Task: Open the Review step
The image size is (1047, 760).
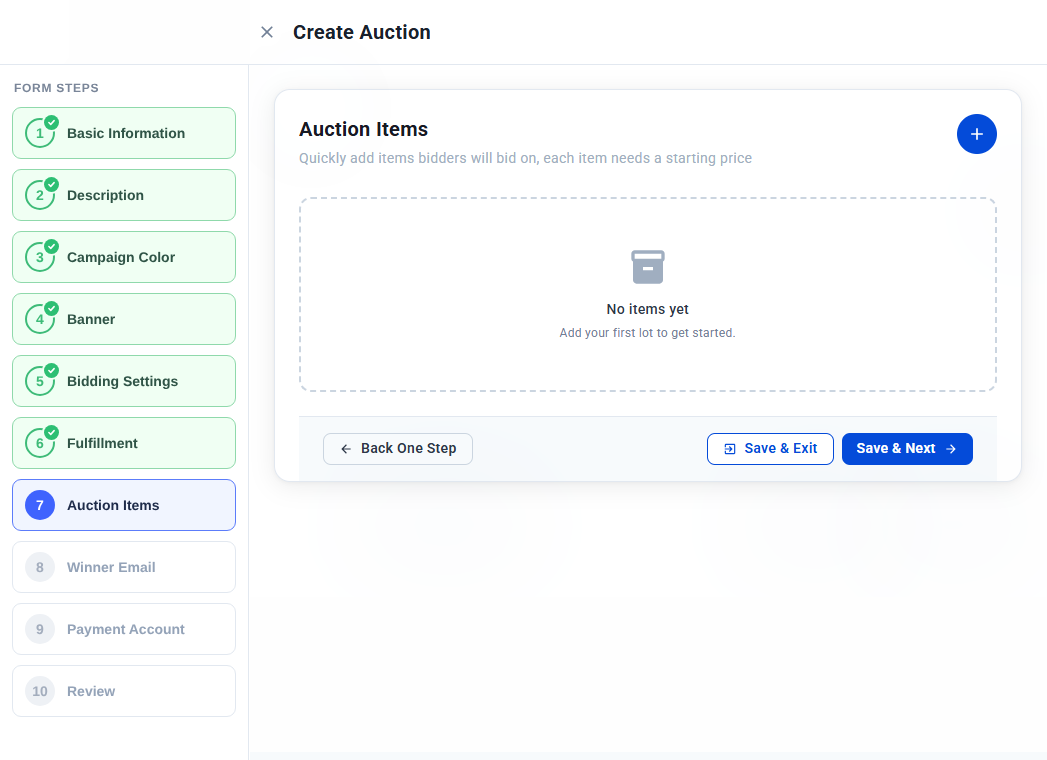Action: point(124,691)
